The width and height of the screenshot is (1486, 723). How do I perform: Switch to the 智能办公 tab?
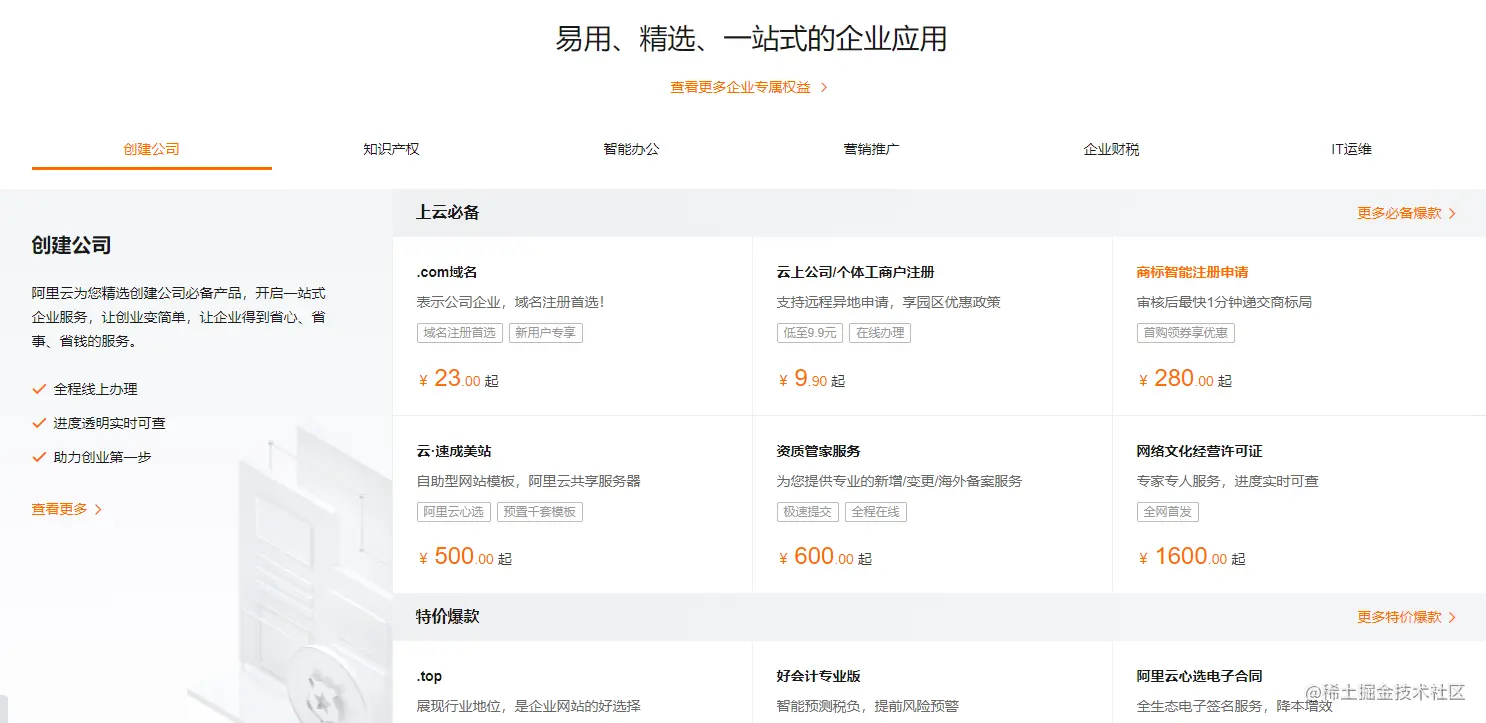click(632, 149)
